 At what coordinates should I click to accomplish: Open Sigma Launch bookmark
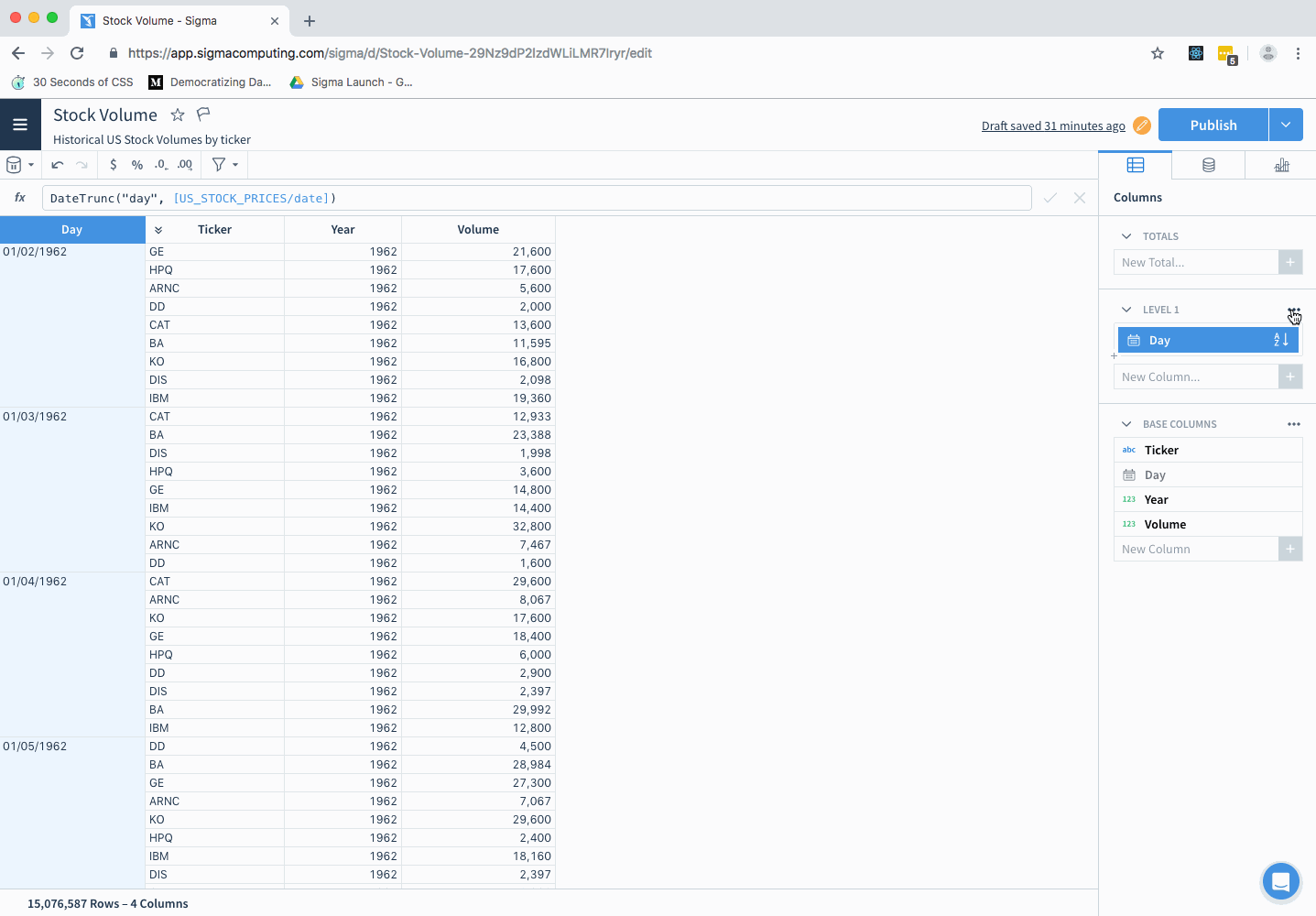pyautogui.click(x=351, y=82)
